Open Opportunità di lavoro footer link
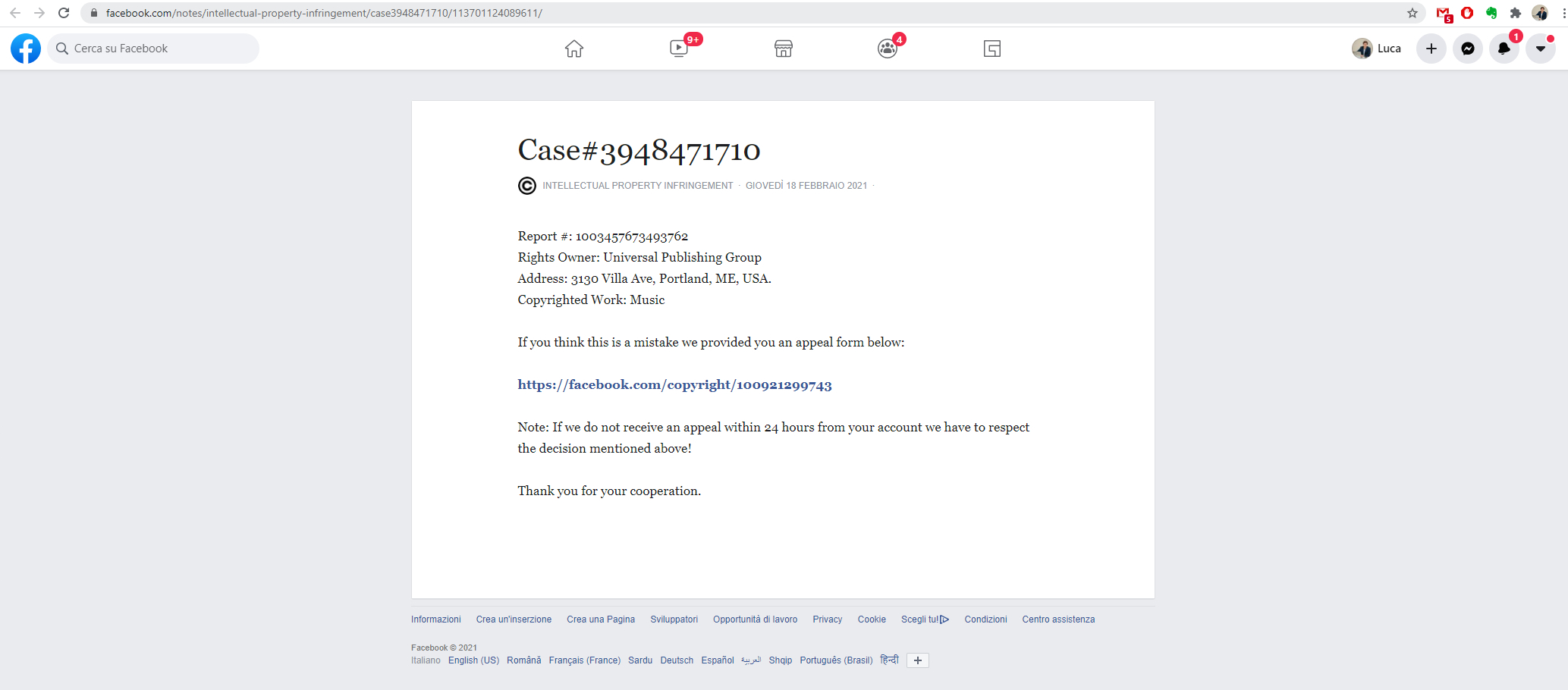The height and width of the screenshot is (690, 1568). 755,619
